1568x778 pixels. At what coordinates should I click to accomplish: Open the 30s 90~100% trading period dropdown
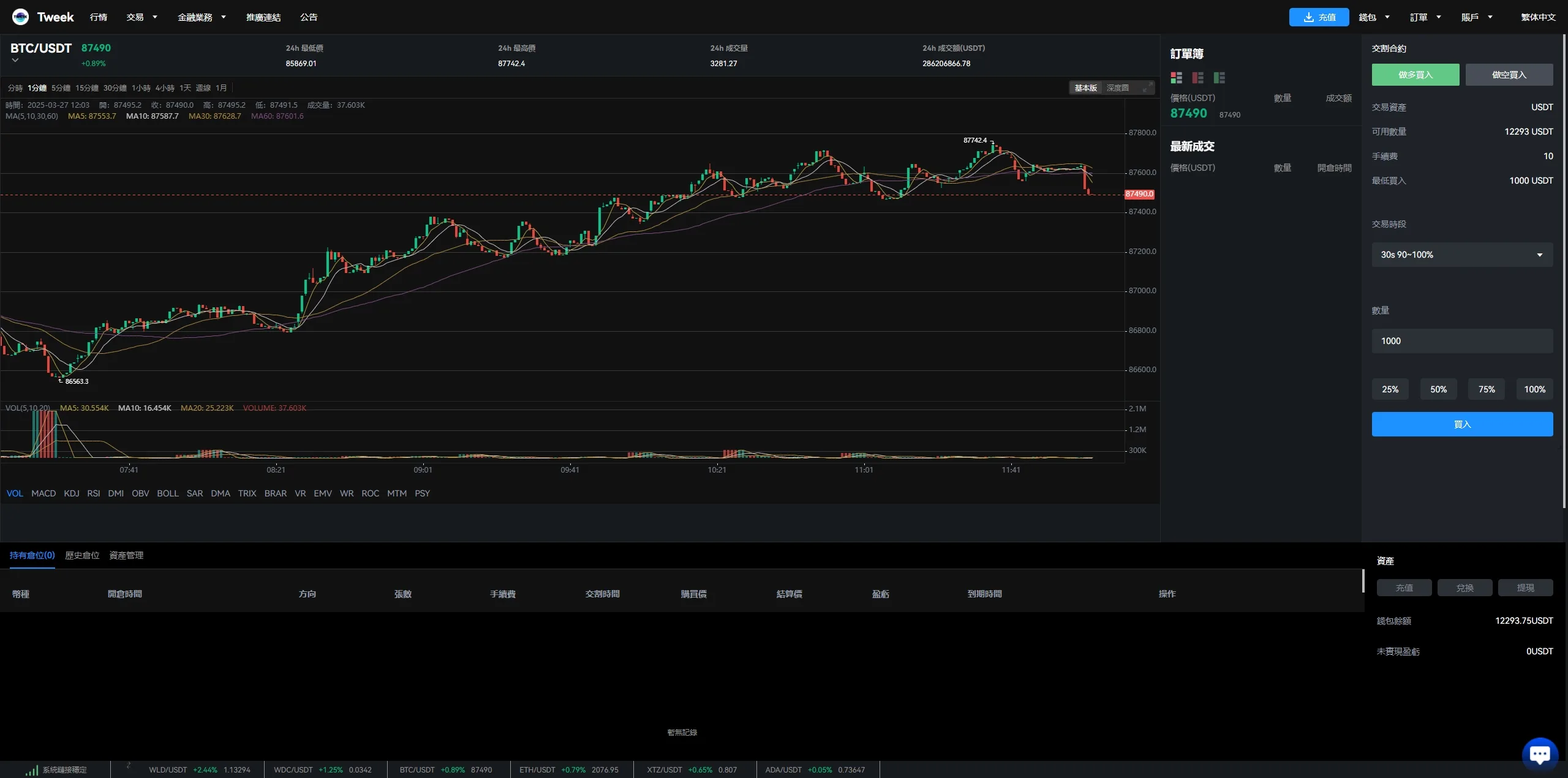[1461, 255]
